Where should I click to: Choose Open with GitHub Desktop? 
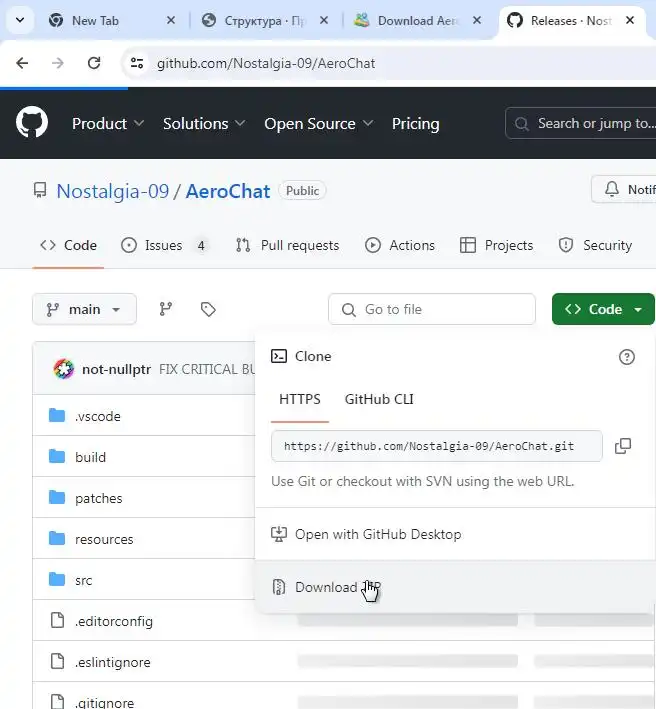click(x=455, y=534)
